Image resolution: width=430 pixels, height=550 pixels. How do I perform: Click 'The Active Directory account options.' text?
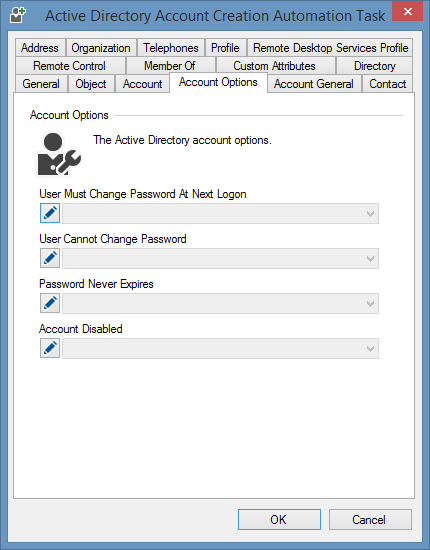pos(182,140)
